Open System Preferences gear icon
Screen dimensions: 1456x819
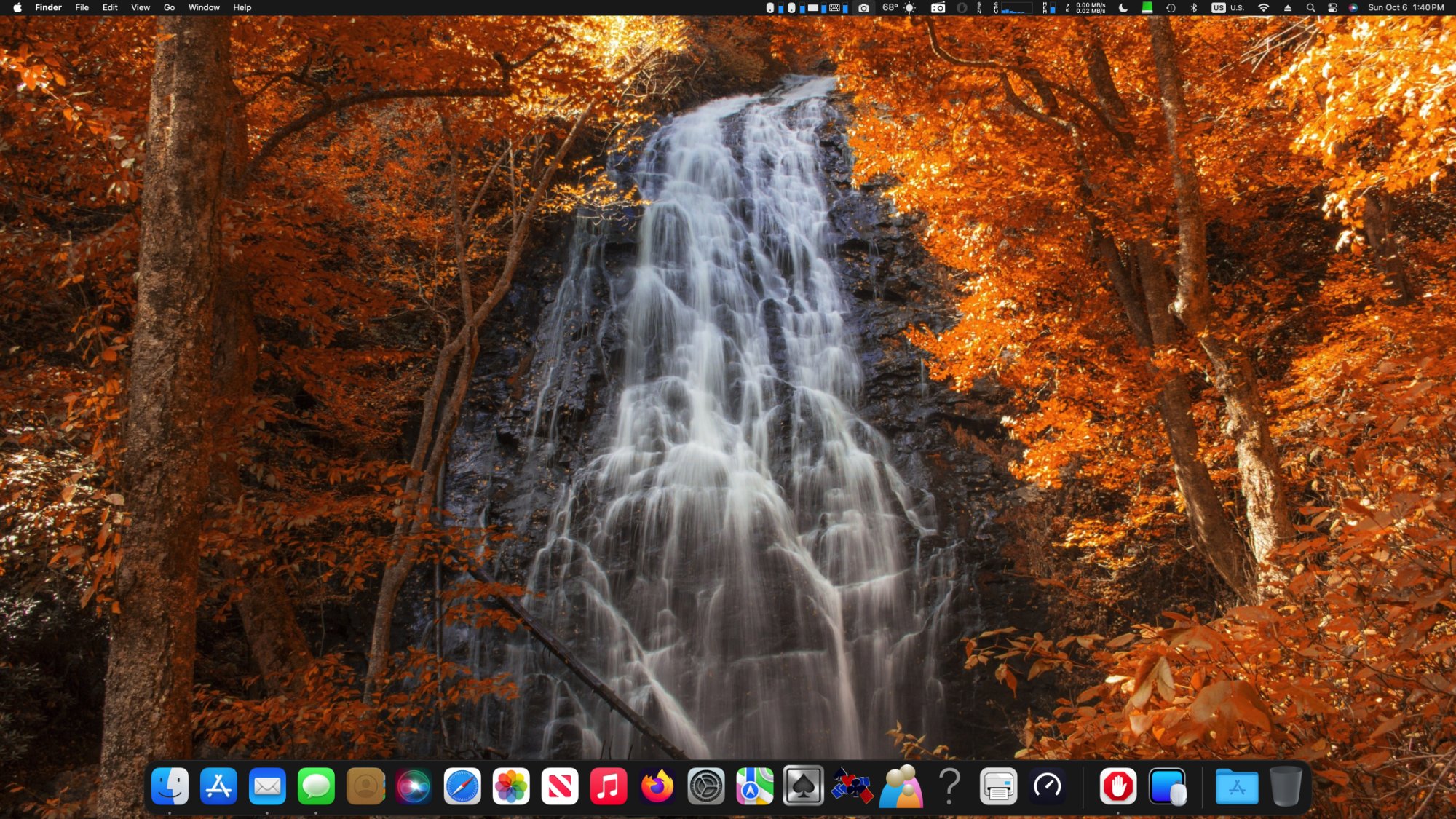[706, 786]
